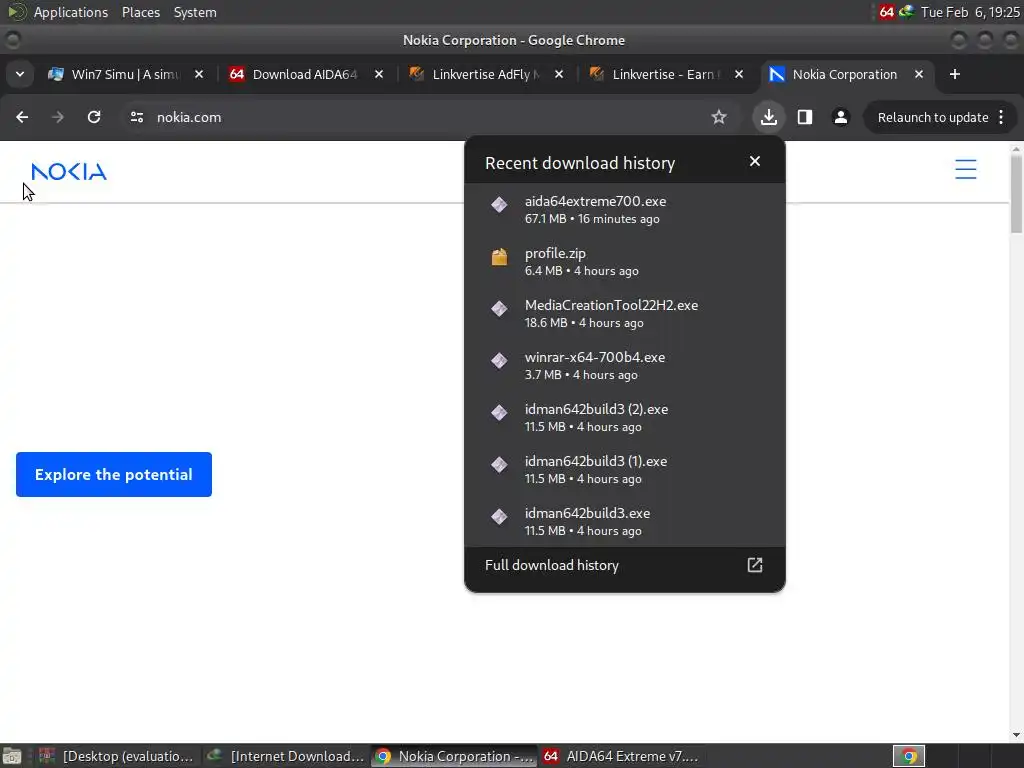Show desktop icon in bottom panel
The height and width of the screenshot is (768, 1024).
click(12, 756)
